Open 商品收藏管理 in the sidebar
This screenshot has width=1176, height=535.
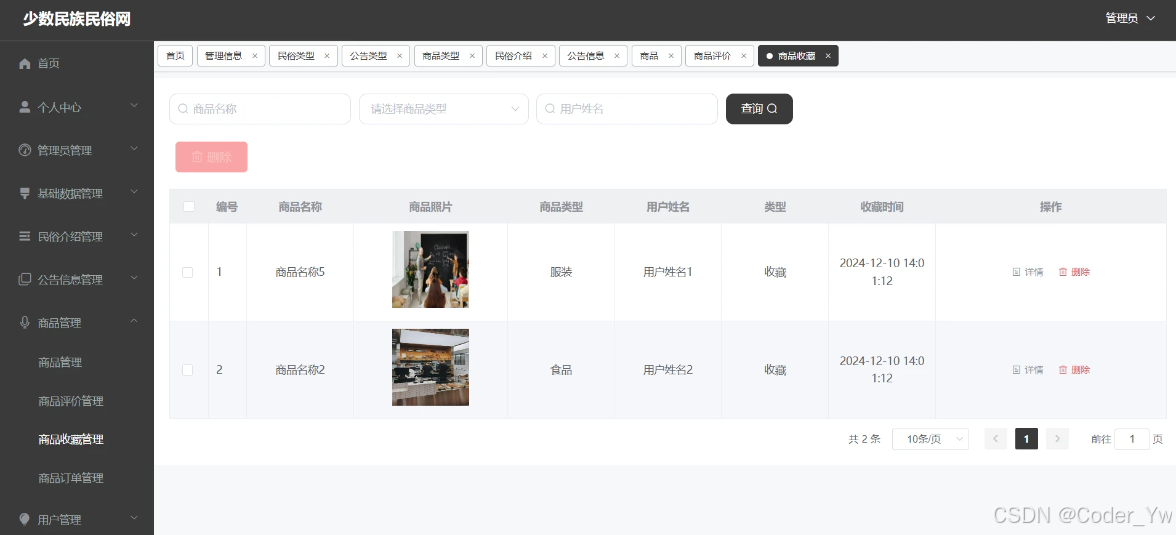[70, 440]
